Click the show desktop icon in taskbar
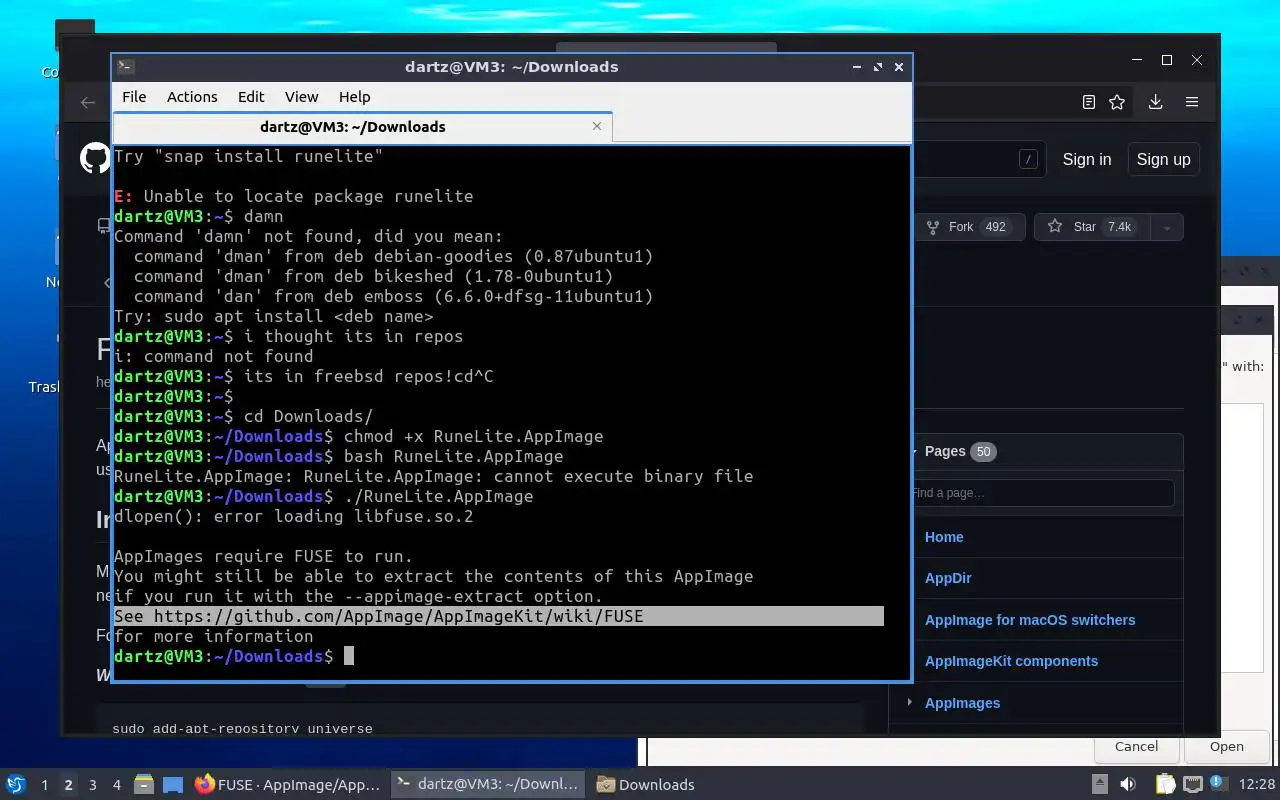The width and height of the screenshot is (1280, 800). 172,785
